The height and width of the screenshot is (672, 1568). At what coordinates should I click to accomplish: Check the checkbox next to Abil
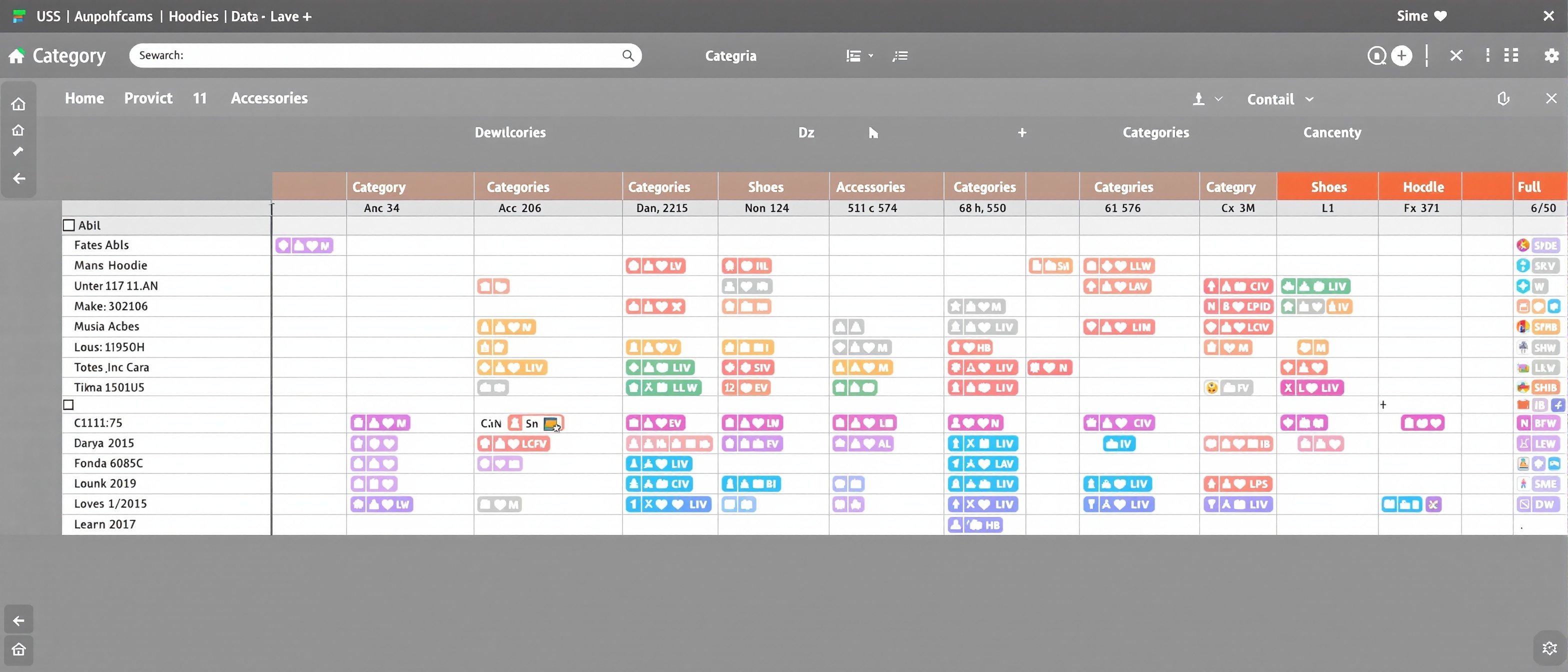point(69,224)
